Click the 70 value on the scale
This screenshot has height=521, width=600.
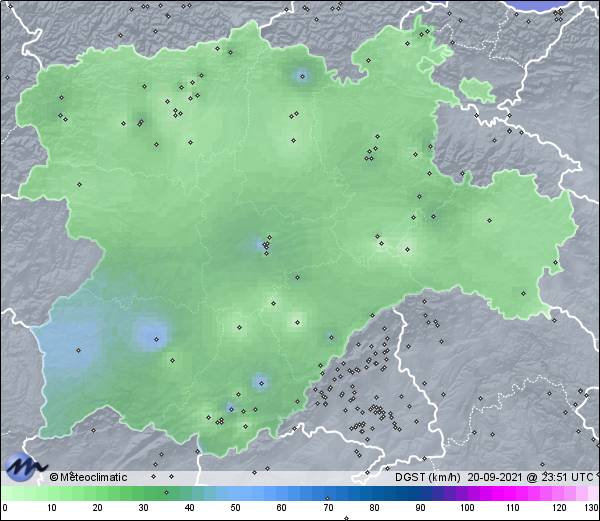[x=328, y=508]
